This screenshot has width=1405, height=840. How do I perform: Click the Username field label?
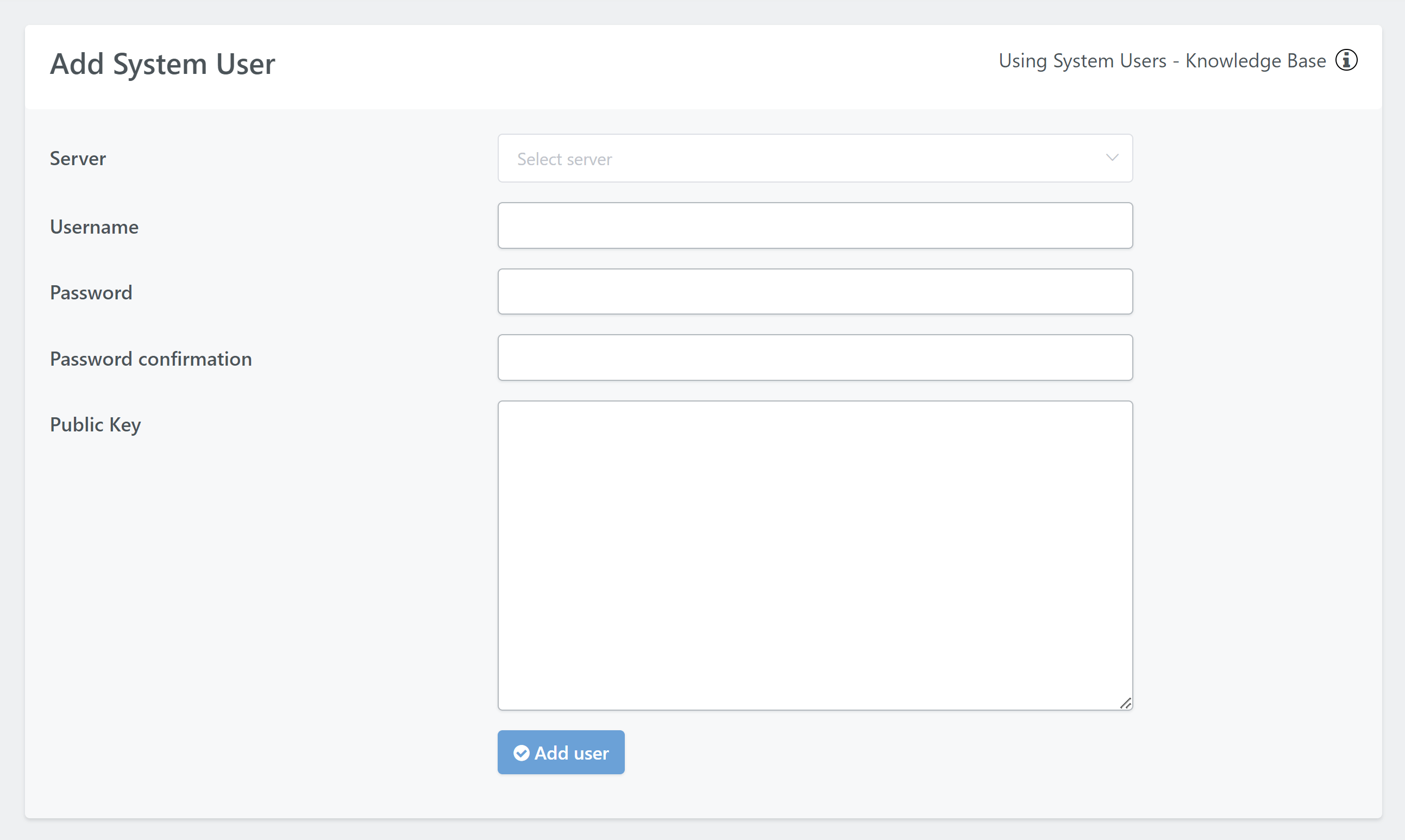click(x=94, y=227)
